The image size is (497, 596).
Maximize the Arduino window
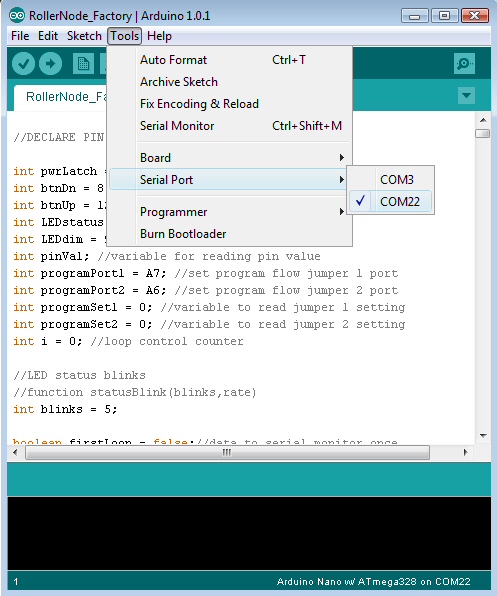coord(444,16)
